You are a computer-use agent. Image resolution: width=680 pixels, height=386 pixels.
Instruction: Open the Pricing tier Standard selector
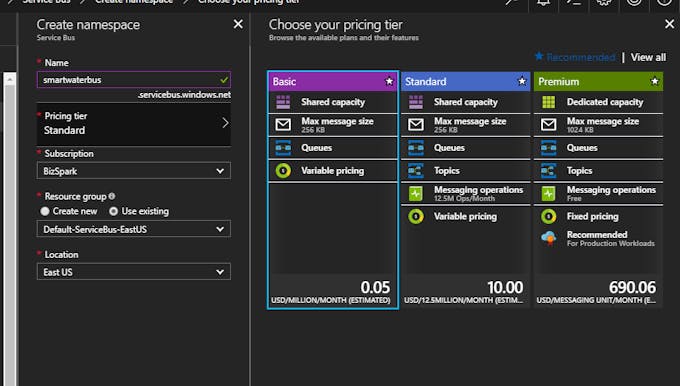[x=134, y=124]
